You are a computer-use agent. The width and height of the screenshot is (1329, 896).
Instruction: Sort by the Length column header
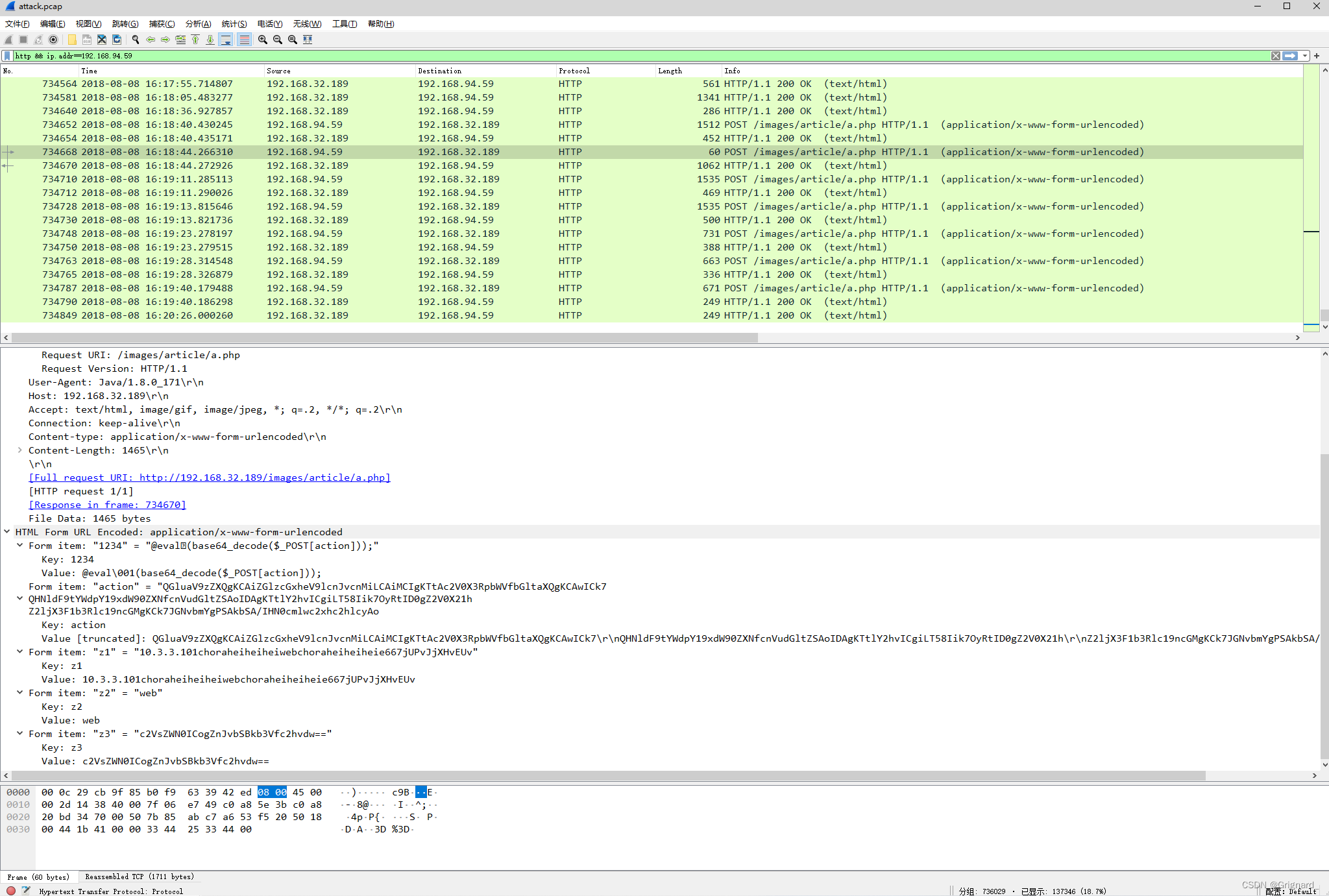tap(689, 71)
